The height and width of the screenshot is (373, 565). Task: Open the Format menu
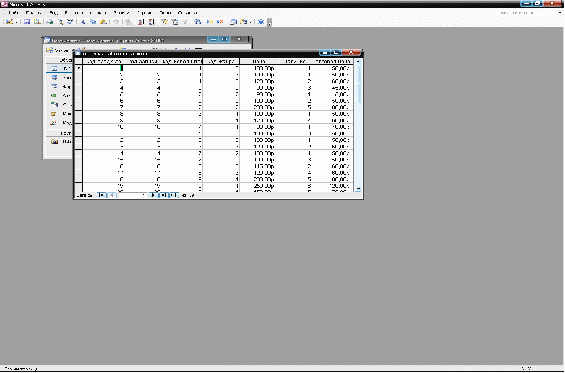97,13
